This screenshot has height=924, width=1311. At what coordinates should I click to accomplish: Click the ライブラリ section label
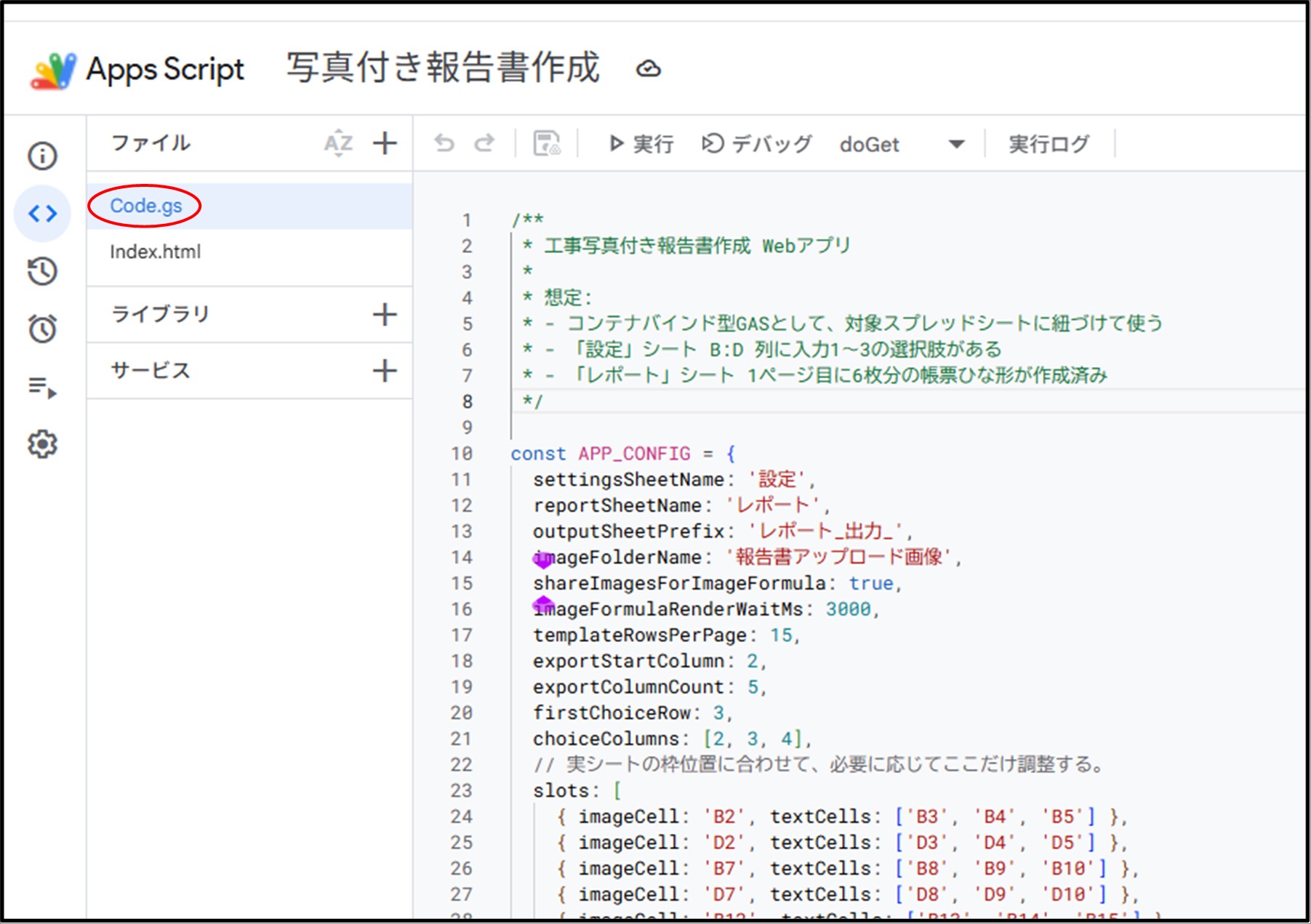(160, 314)
